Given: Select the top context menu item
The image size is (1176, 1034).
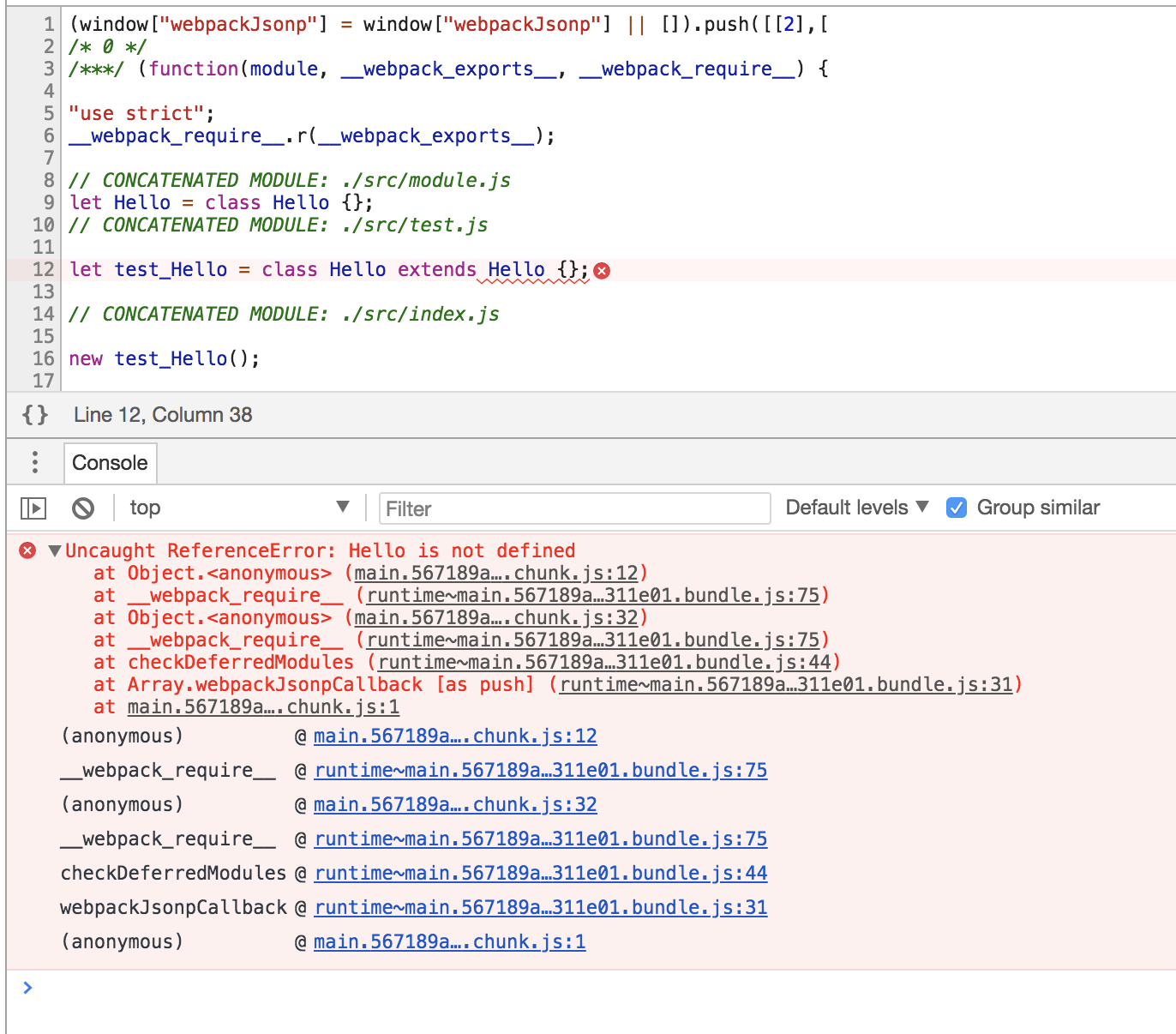Looking at the screenshot, I should tap(144, 508).
